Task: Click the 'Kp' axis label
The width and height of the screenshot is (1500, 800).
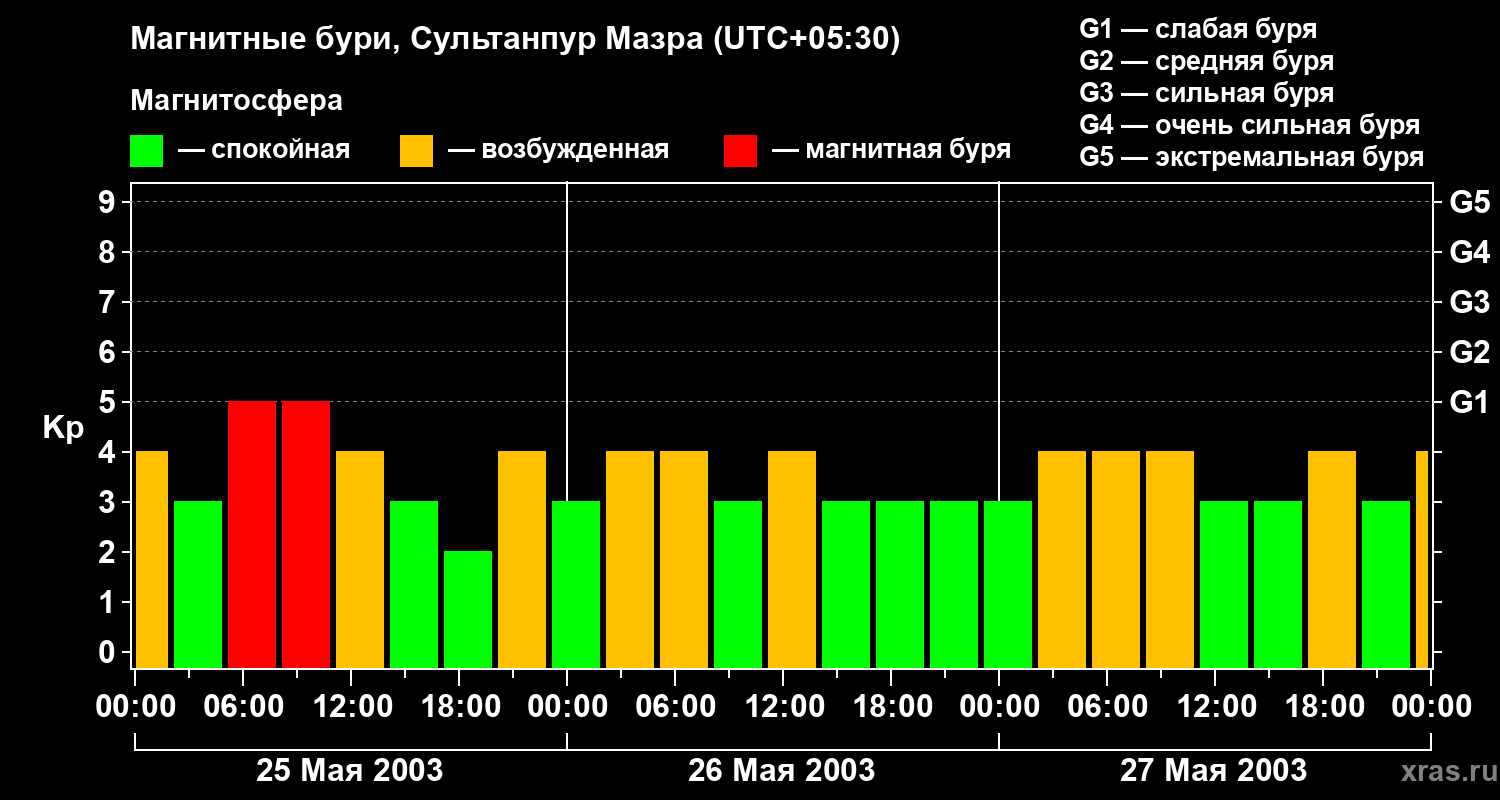Action: click(x=63, y=428)
